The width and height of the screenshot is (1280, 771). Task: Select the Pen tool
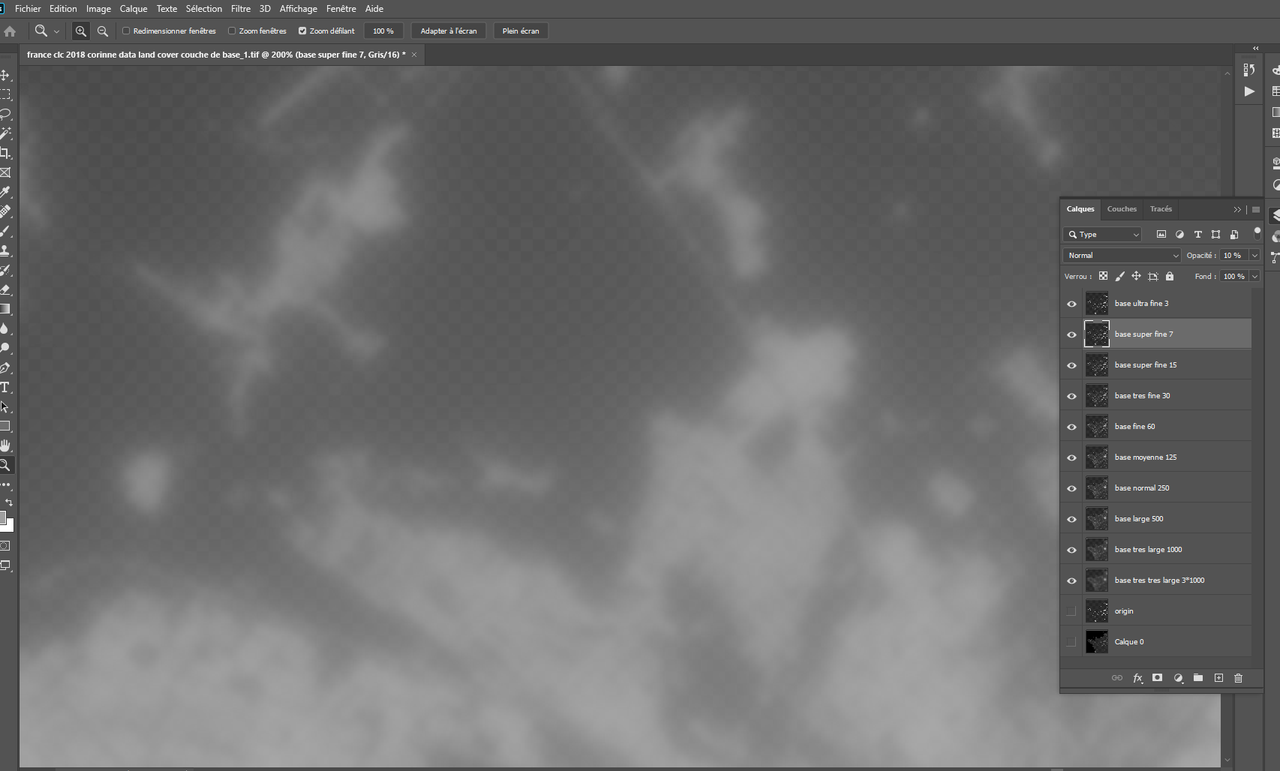coord(5,368)
